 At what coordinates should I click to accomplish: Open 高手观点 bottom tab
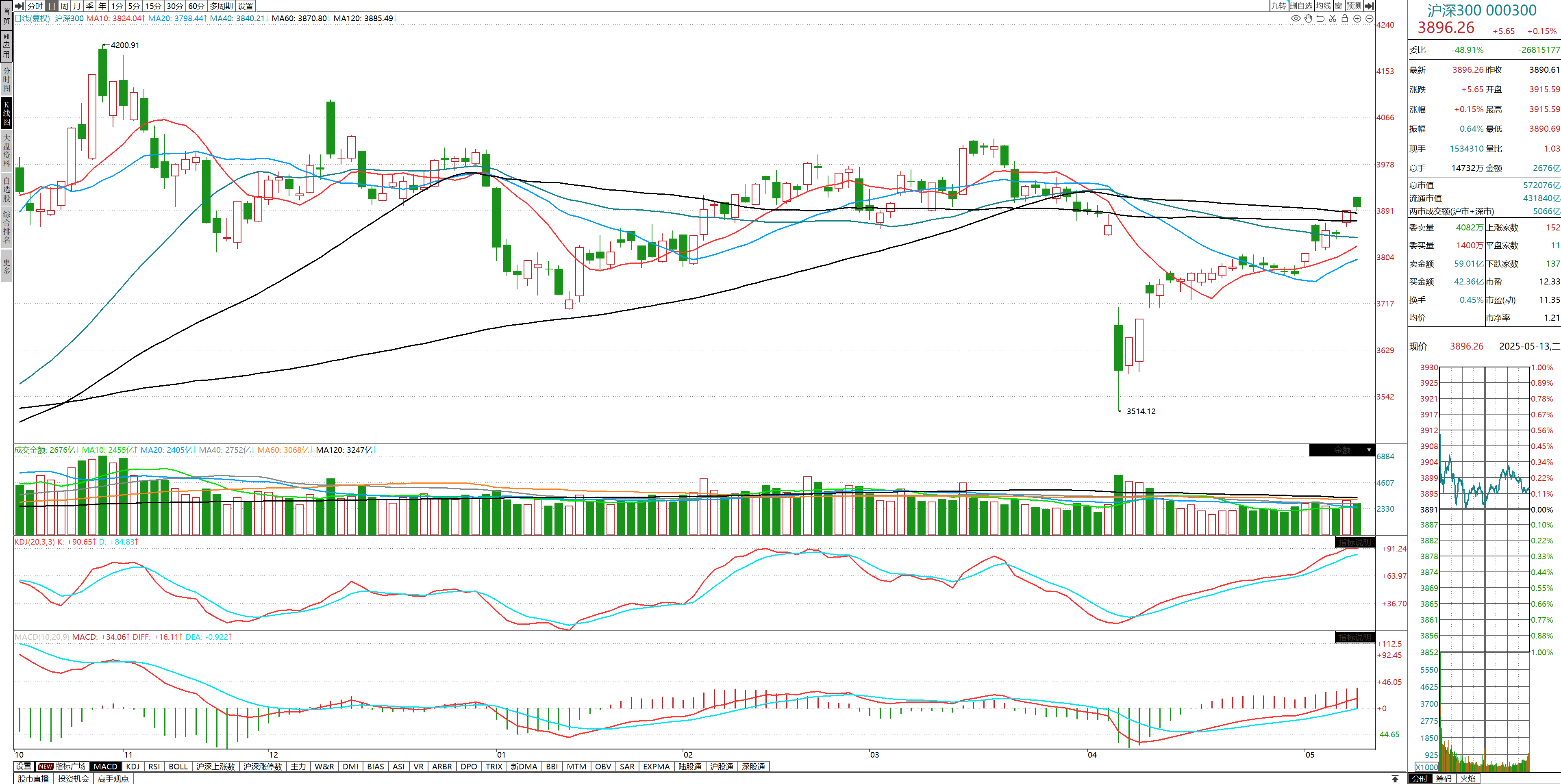113,779
